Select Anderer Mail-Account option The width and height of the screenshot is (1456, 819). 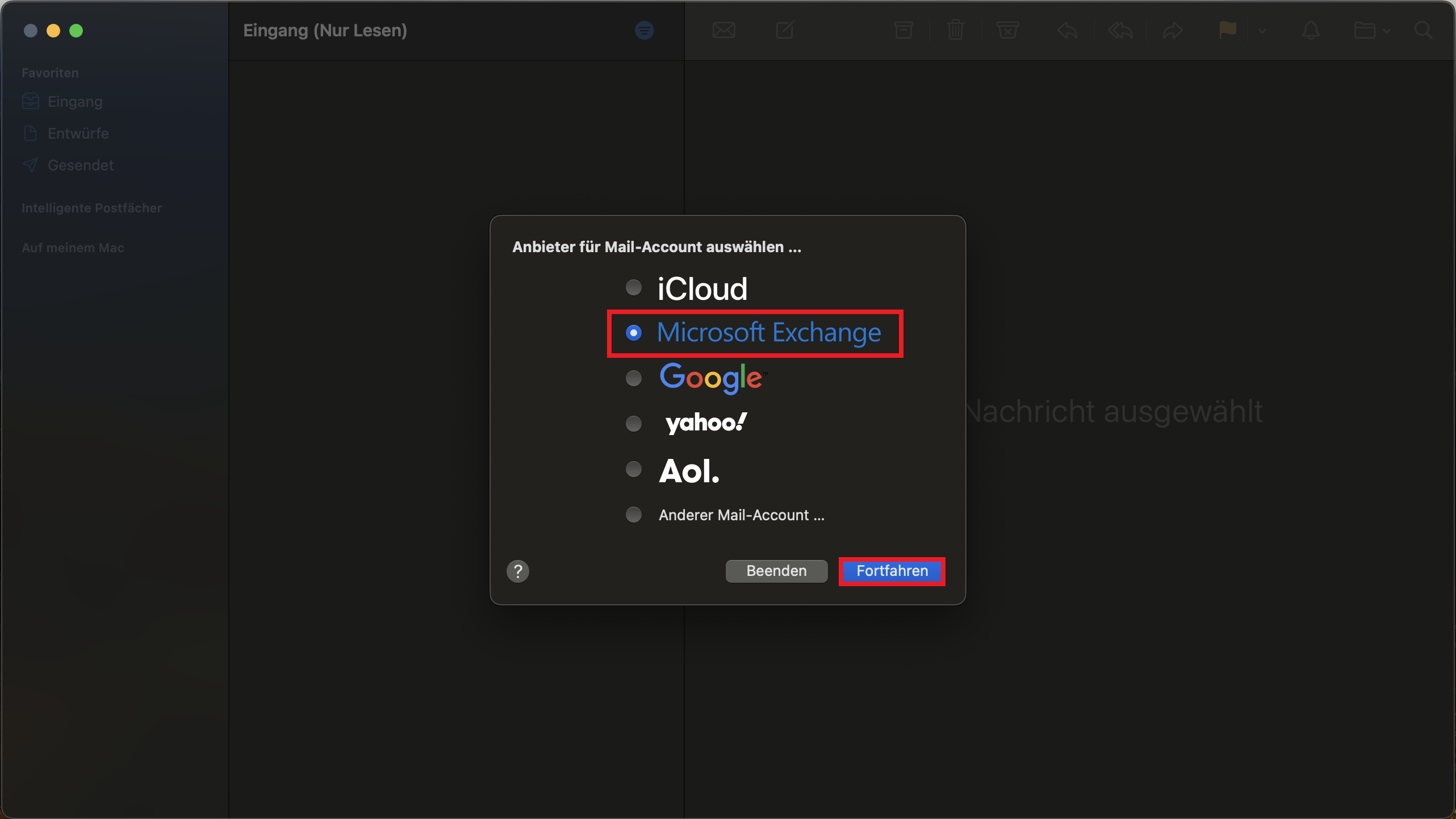[x=633, y=515]
